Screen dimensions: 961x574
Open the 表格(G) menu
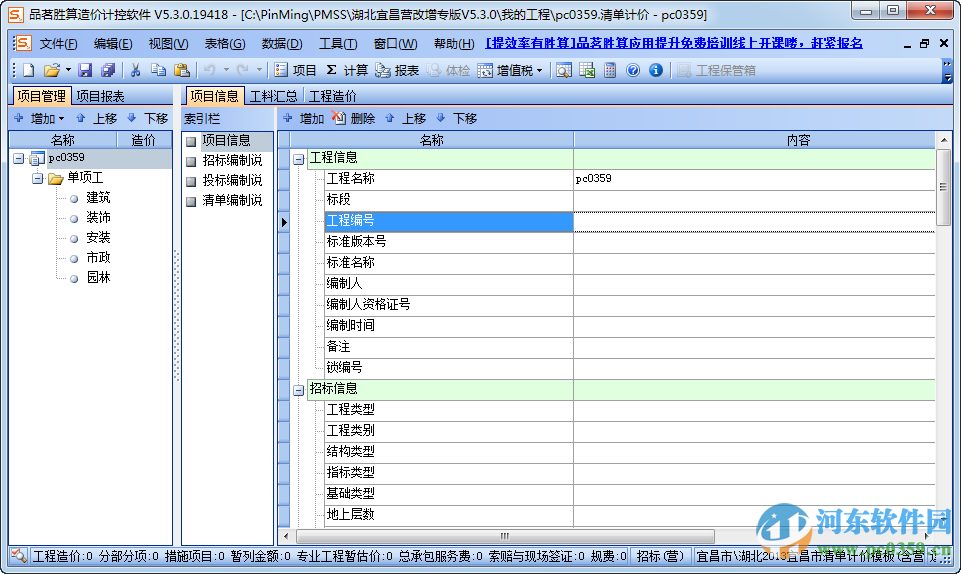[x=224, y=43]
